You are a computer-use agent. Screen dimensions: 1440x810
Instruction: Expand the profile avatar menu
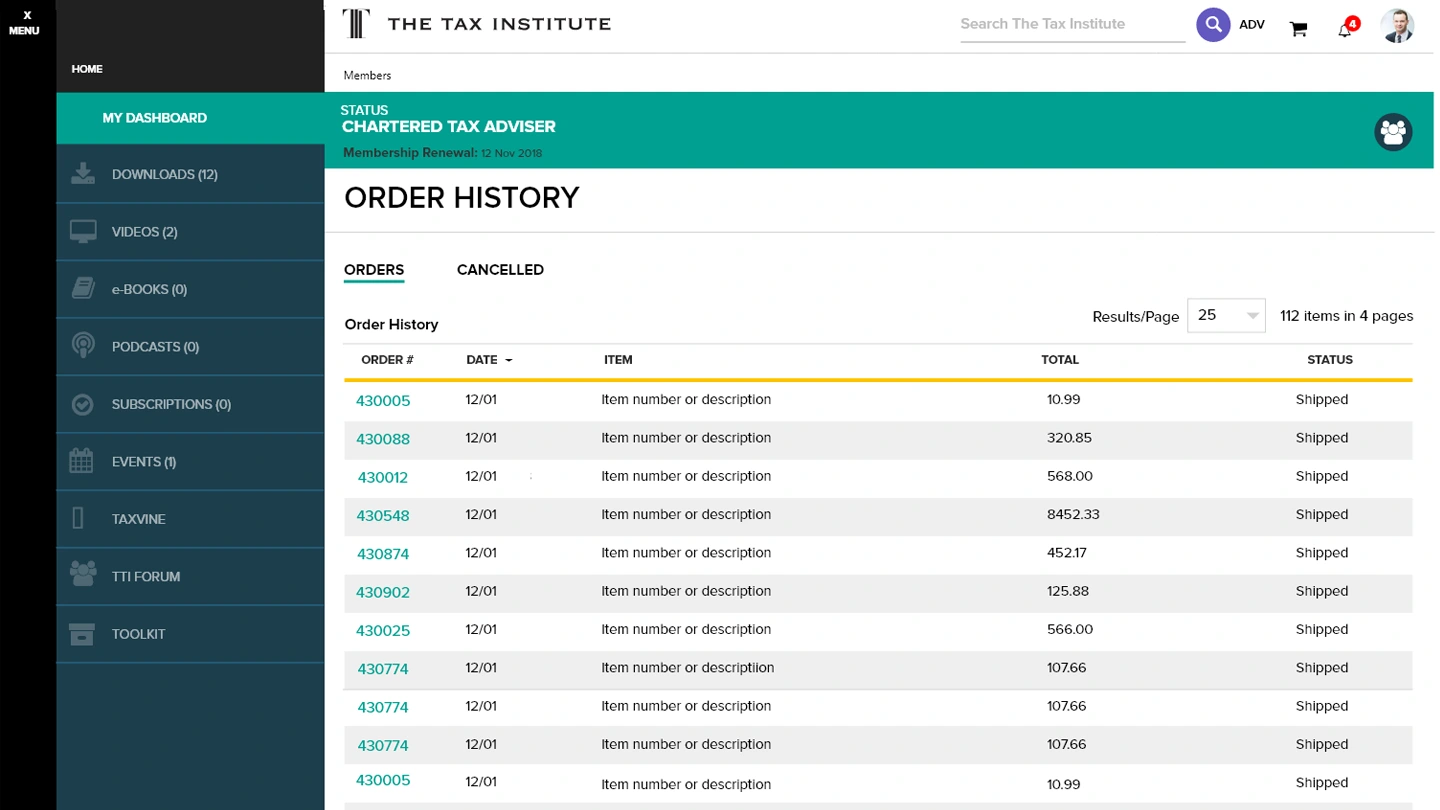point(1397,26)
